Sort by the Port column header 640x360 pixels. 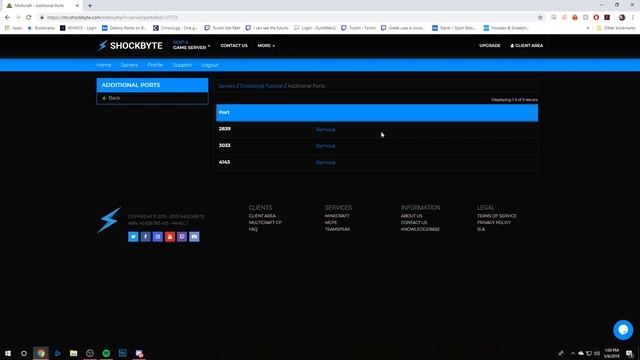point(224,112)
